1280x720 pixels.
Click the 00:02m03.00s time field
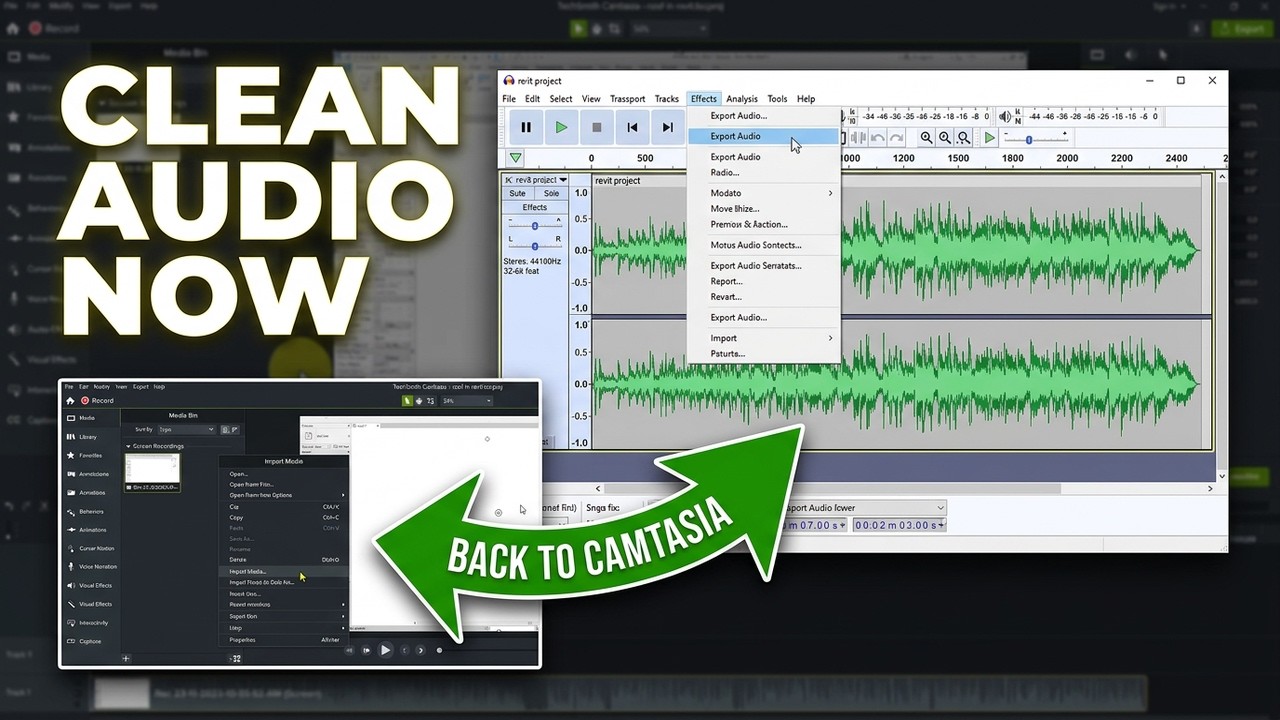[899, 525]
